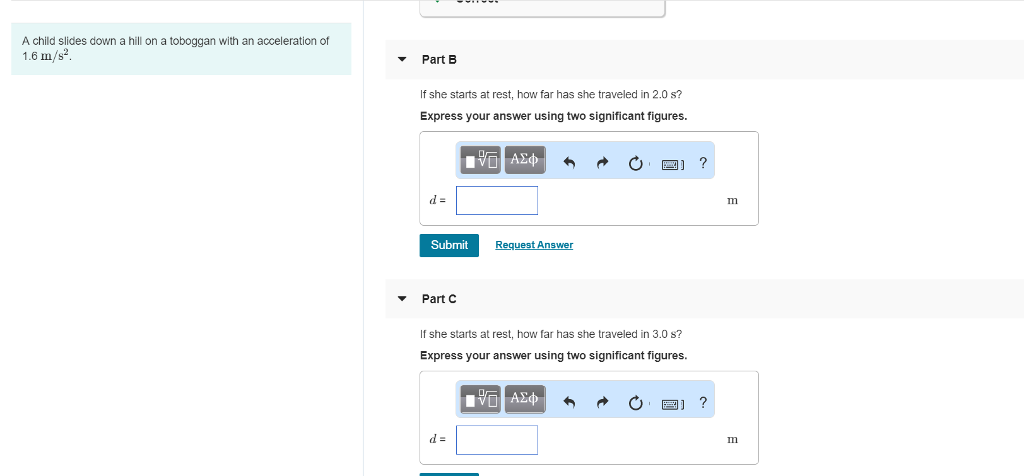The image size is (1024, 476).
Task: Click redo arrow in Part C toolbar
Action: [x=602, y=403]
